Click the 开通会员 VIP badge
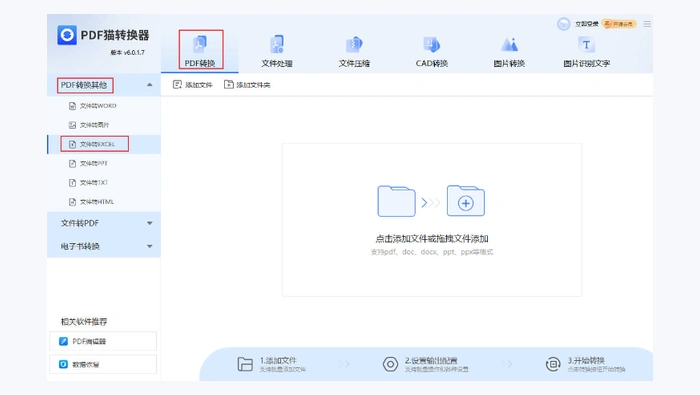This screenshot has width=700, height=395. pyautogui.click(x=619, y=24)
